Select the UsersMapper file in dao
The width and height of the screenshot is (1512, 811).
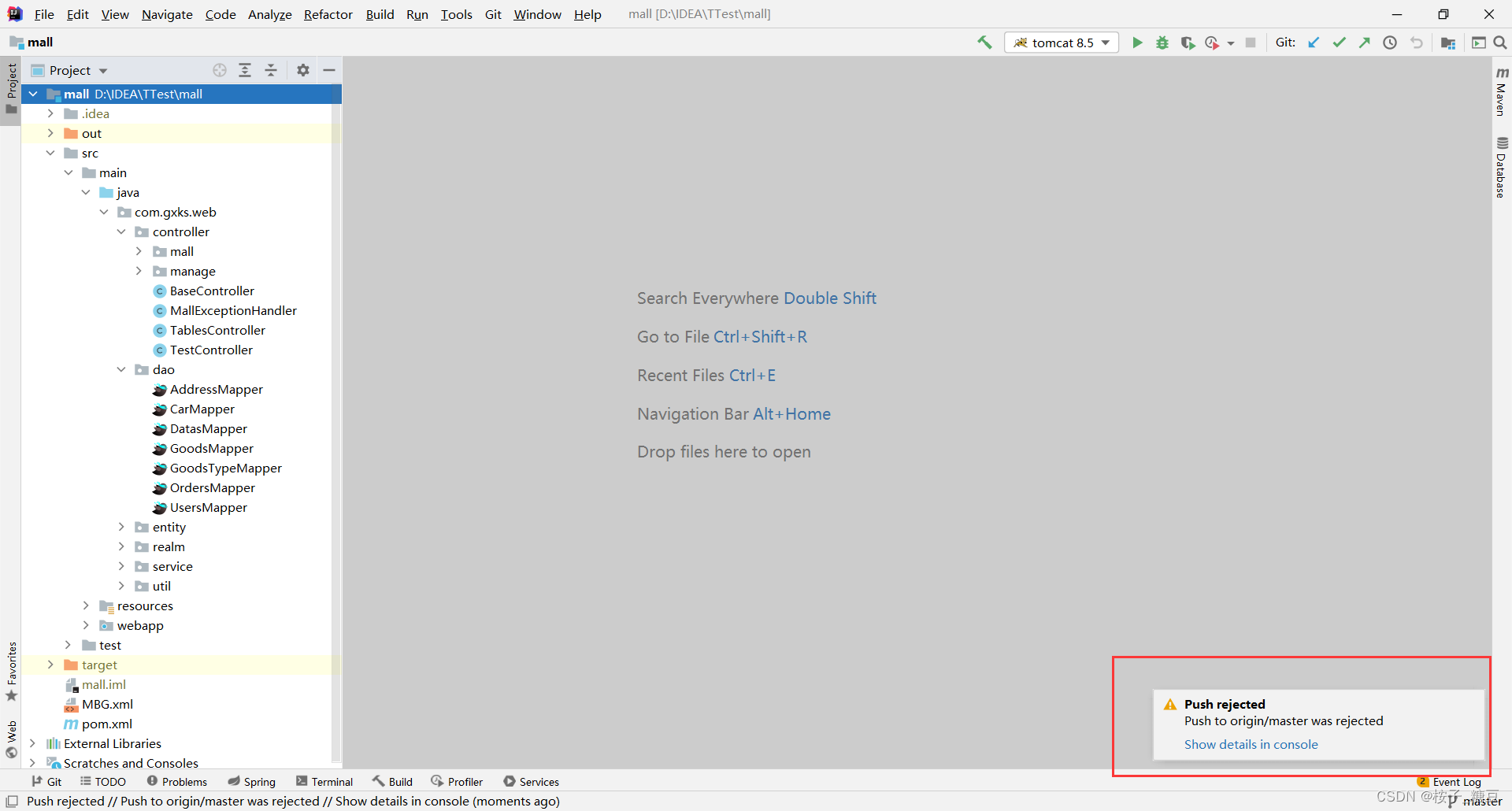(x=209, y=507)
